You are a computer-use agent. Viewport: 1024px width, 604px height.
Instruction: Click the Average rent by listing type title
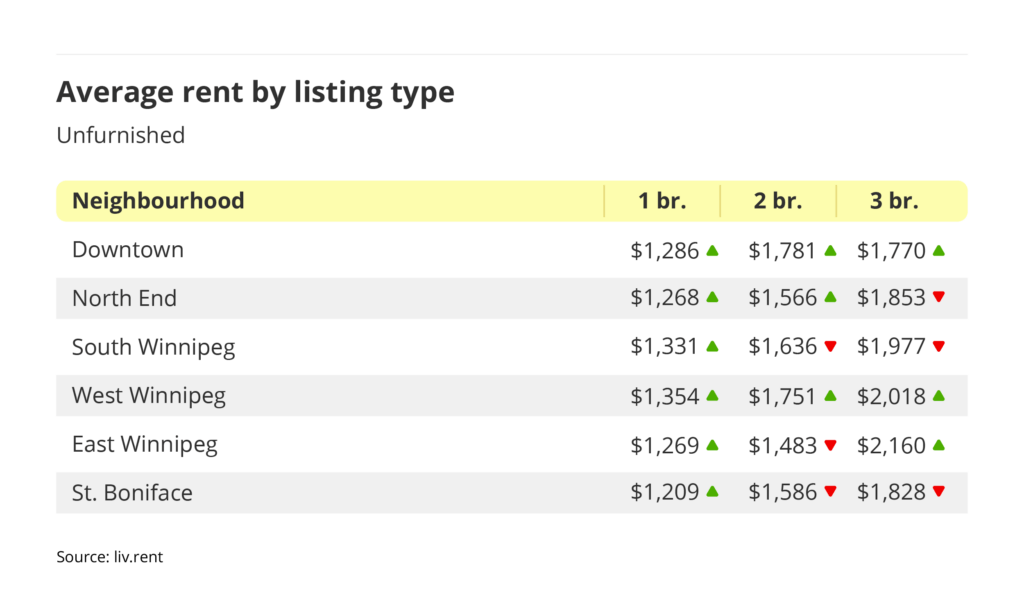[x=255, y=92]
